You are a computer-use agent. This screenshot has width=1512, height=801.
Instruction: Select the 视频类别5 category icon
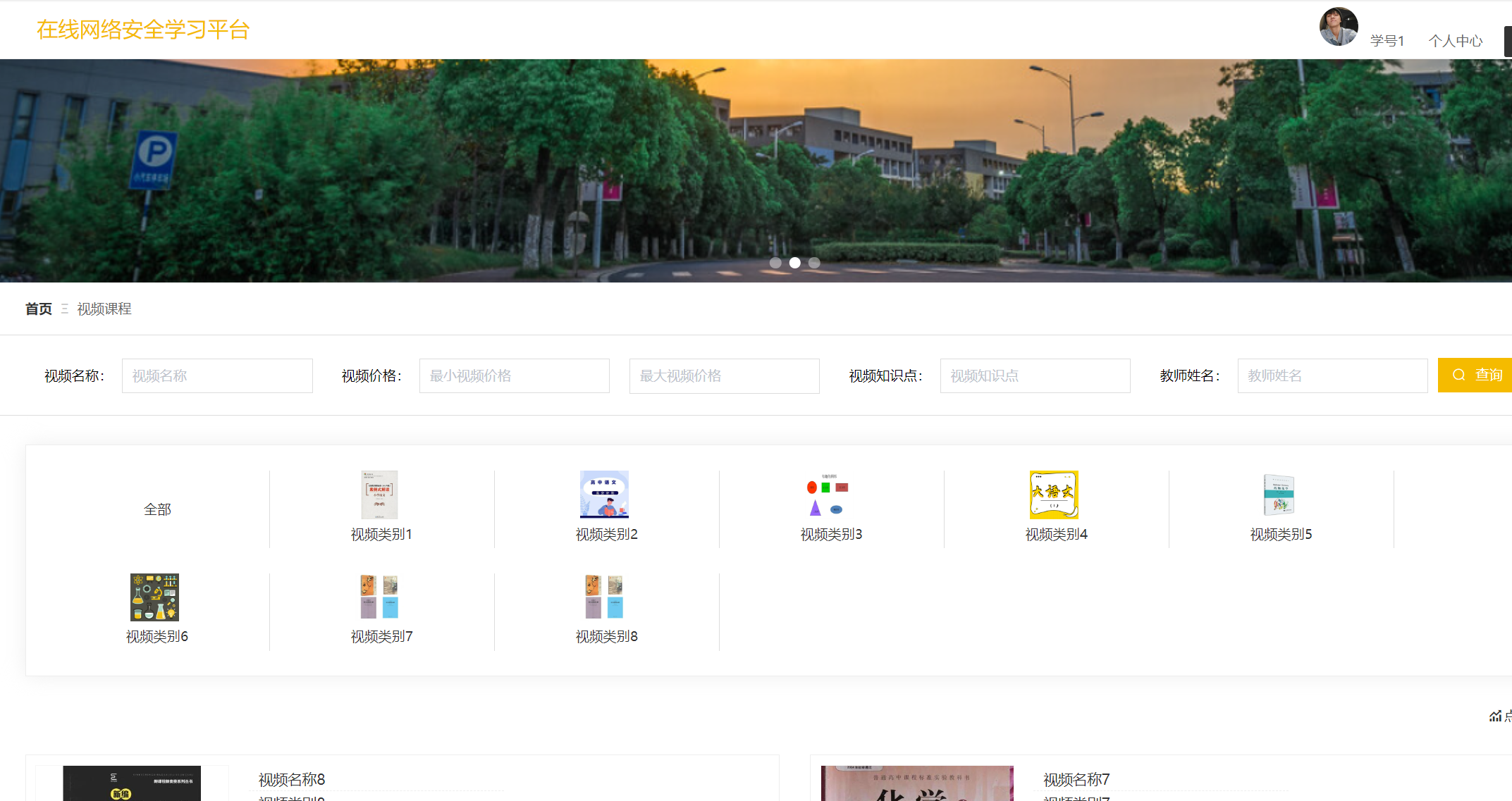(x=1279, y=495)
